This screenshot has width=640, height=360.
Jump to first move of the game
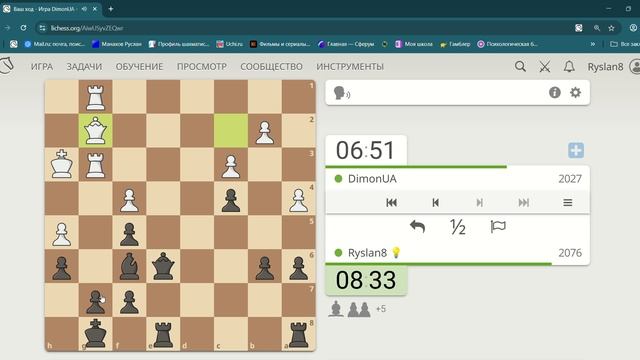click(x=391, y=202)
